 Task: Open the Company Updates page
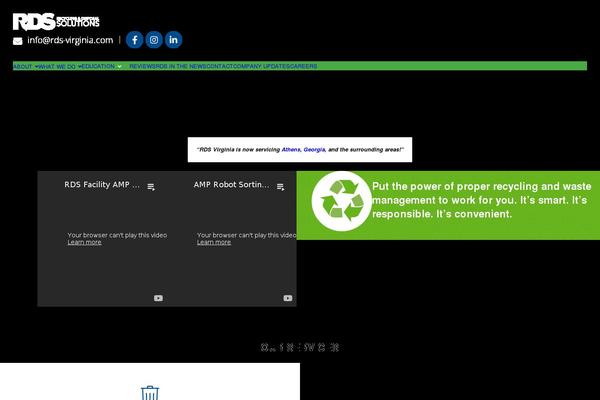(x=261, y=66)
